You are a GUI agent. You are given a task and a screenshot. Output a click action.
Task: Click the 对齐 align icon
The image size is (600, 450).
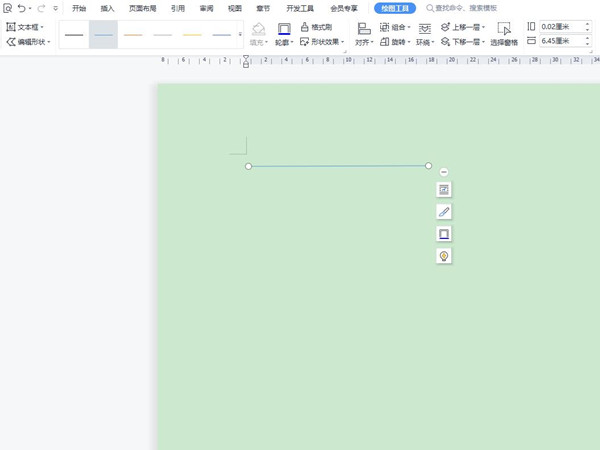364,29
